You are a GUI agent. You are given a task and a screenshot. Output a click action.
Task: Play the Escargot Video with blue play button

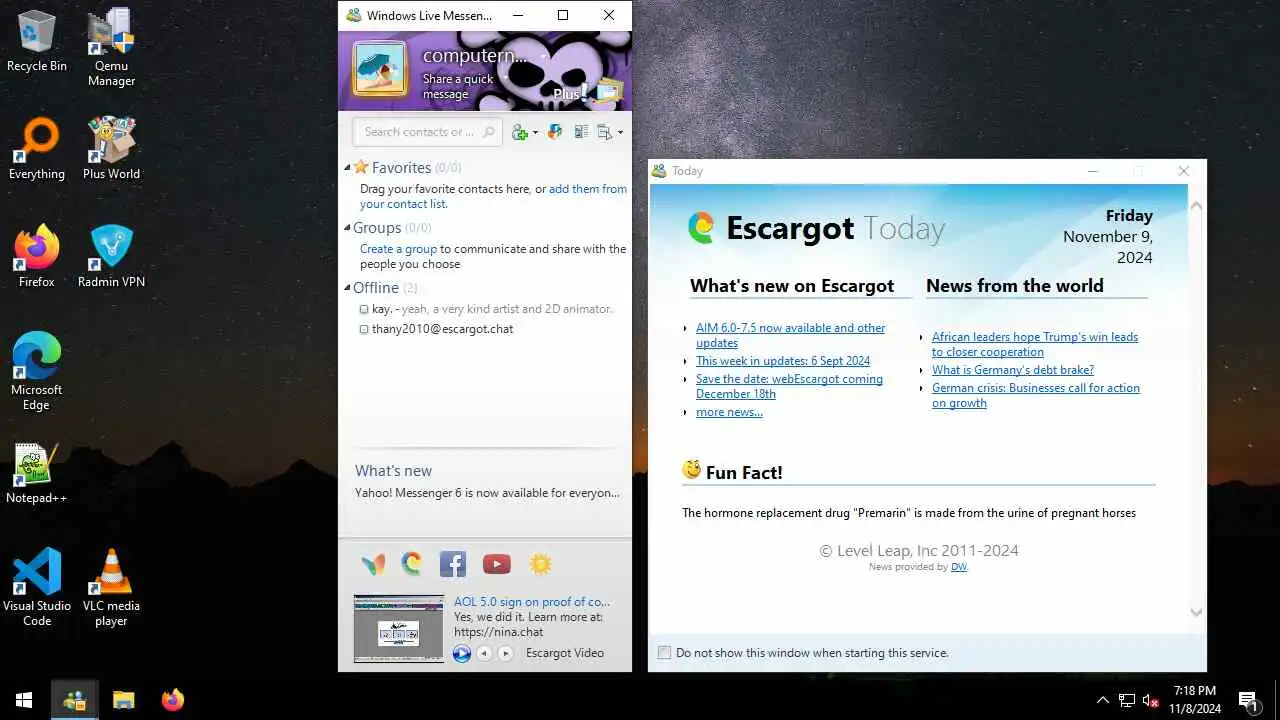[x=462, y=653]
